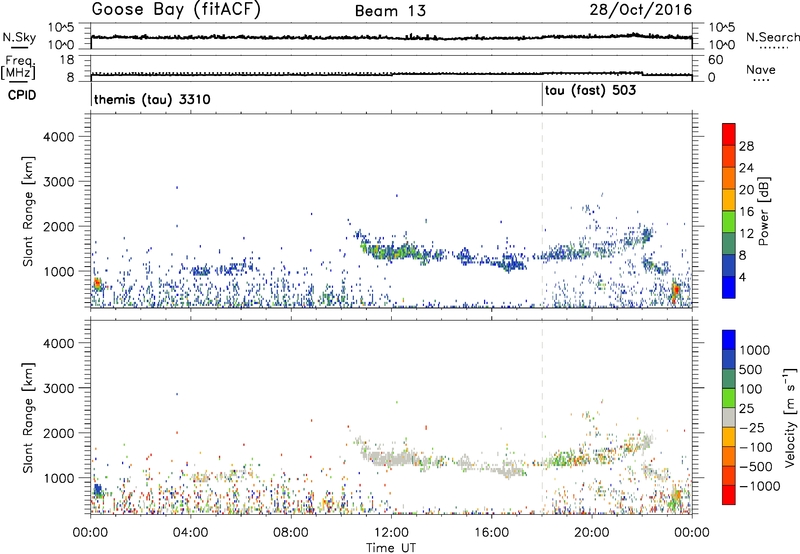Click the 'Freq. [MHz]' axis label
The width and height of the screenshot is (800, 554).
click(18, 69)
